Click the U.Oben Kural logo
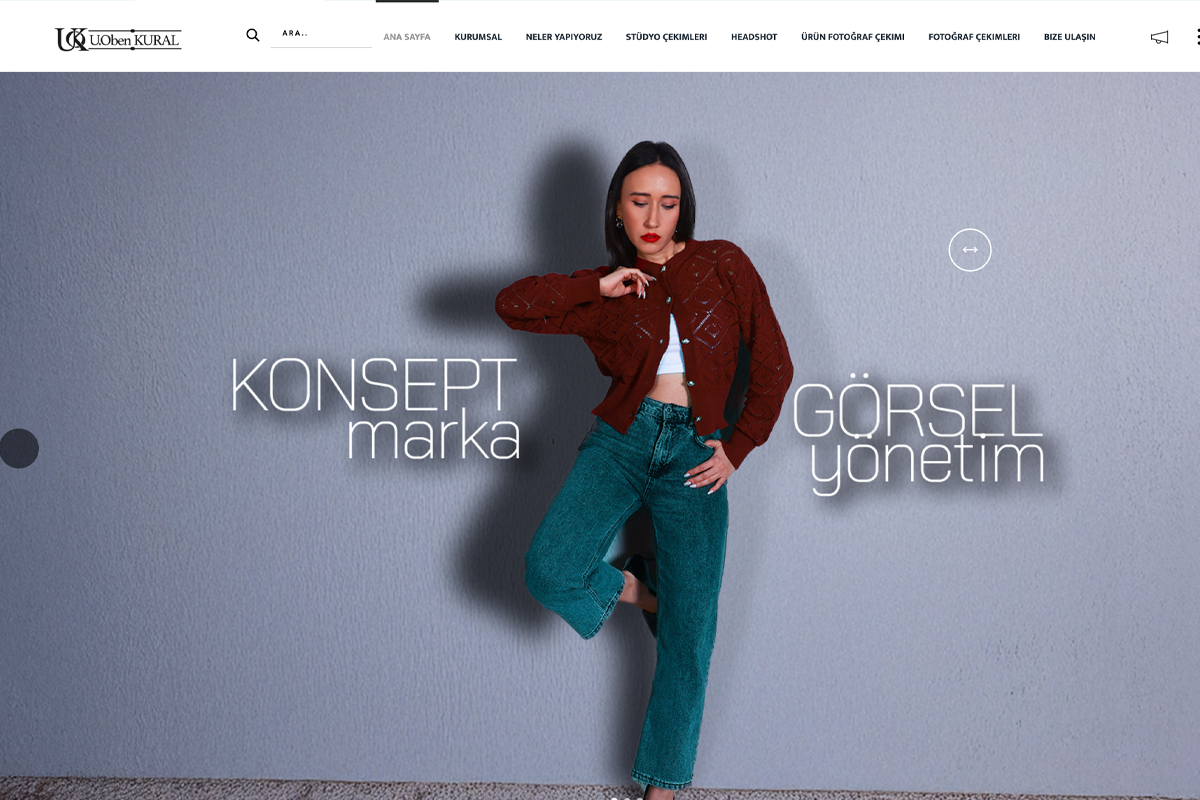 [118, 39]
